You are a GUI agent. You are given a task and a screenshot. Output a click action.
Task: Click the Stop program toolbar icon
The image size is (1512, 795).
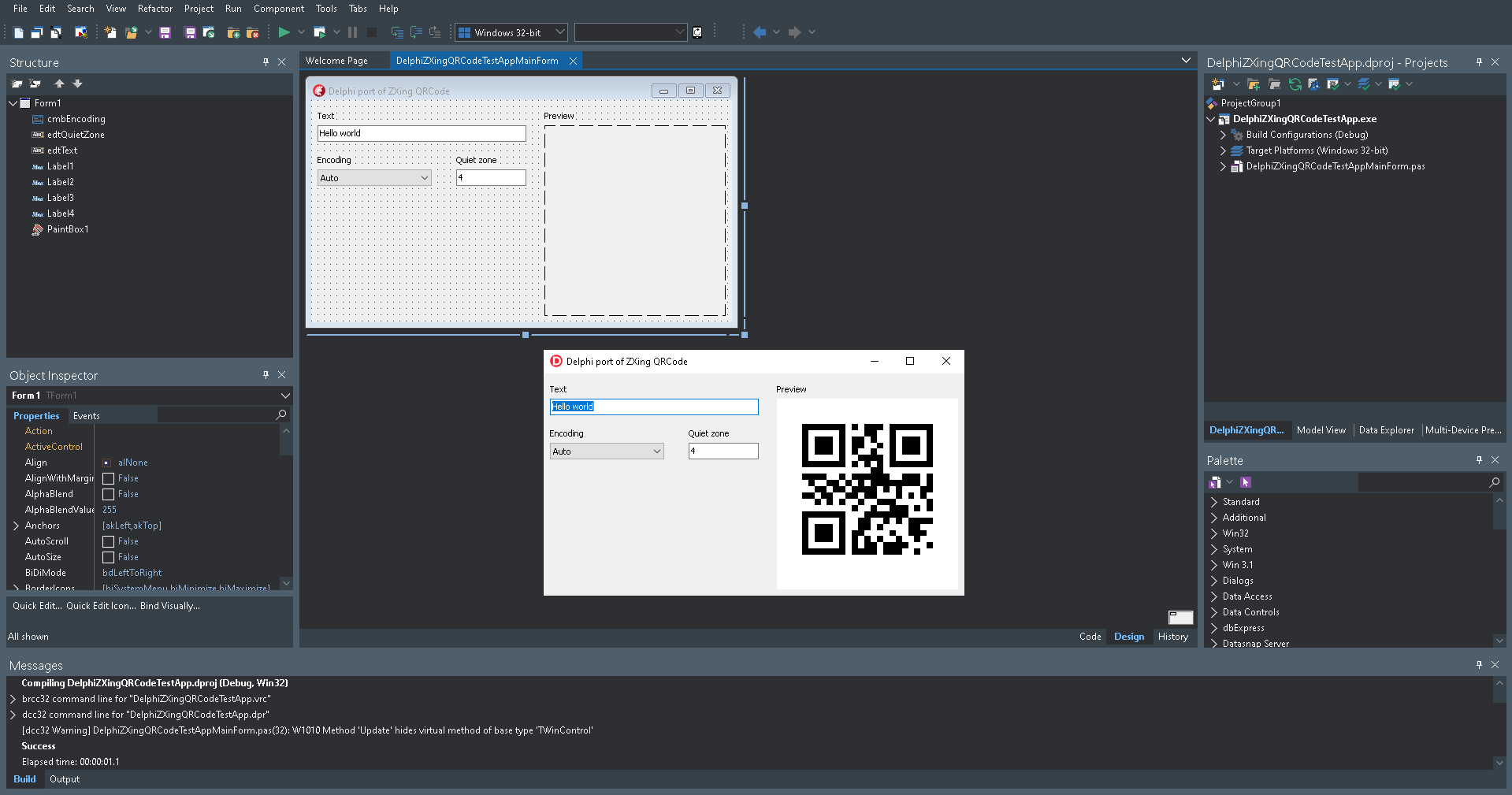(372, 32)
